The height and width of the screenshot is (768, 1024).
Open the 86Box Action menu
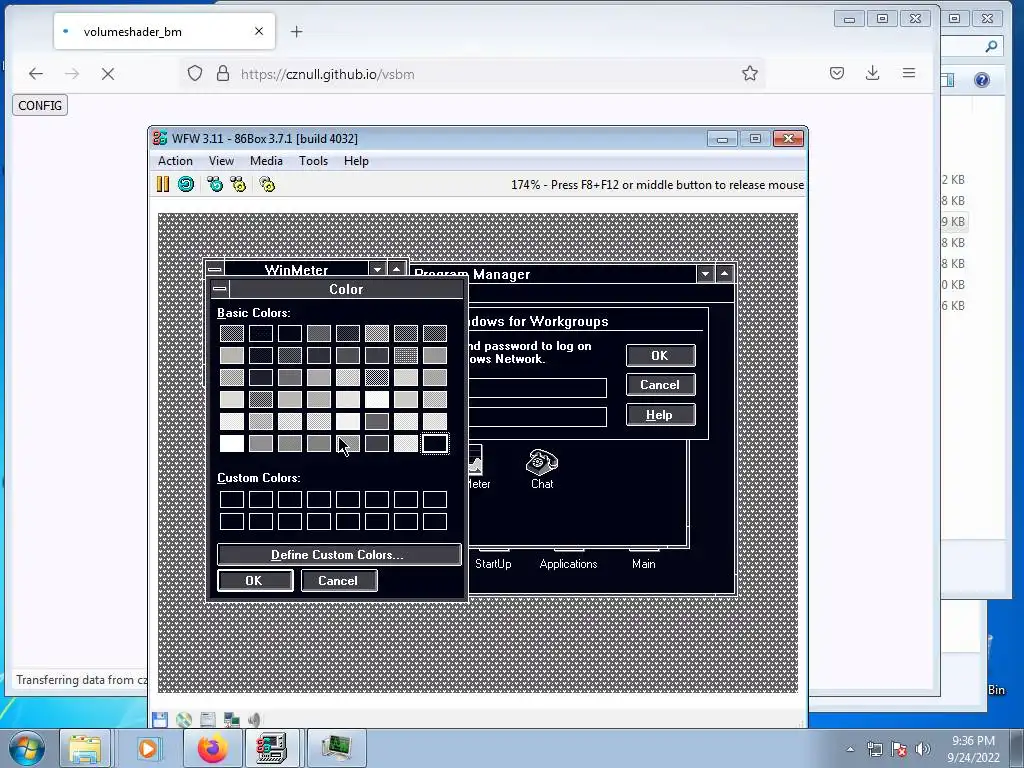175,161
